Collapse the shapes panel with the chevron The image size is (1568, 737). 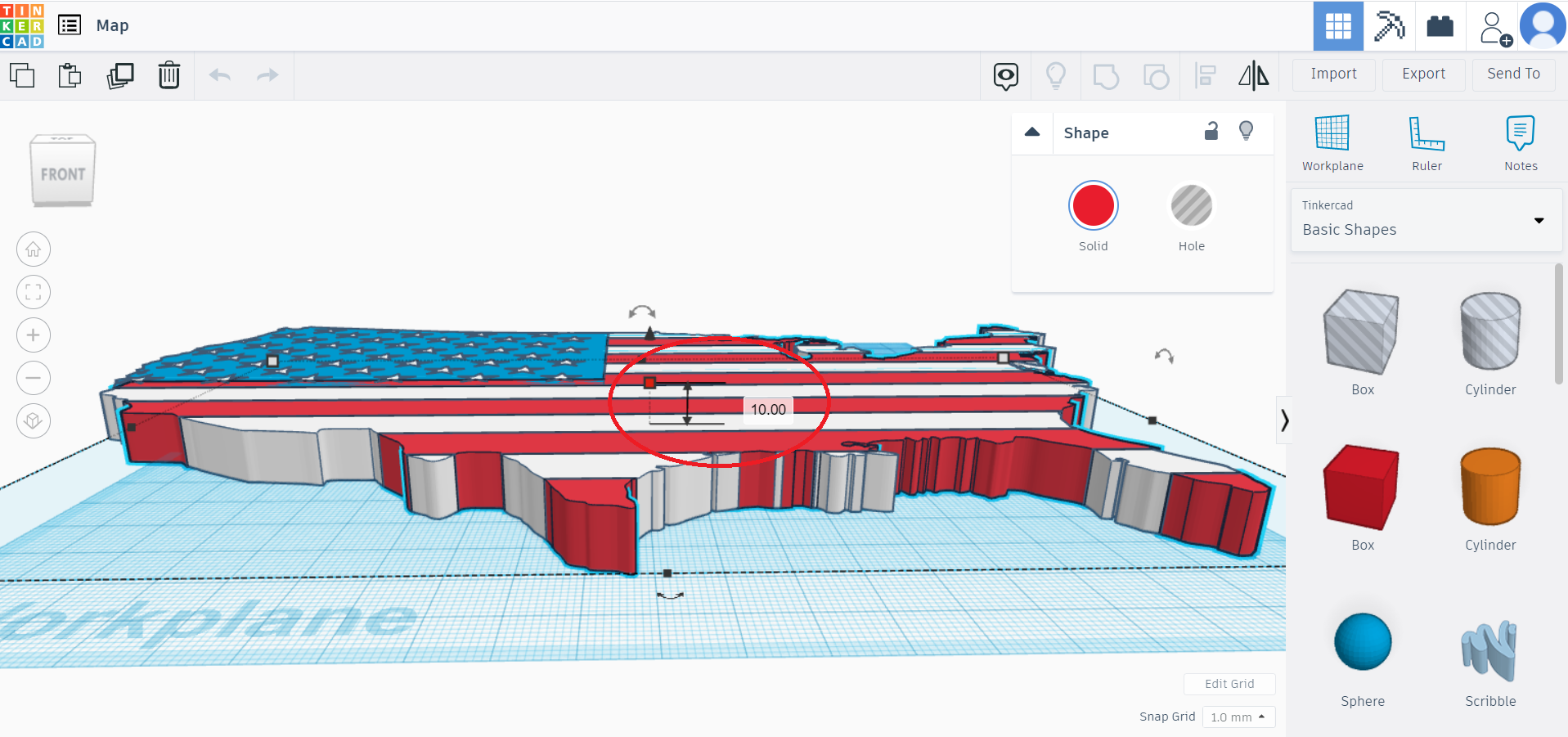click(1284, 420)
